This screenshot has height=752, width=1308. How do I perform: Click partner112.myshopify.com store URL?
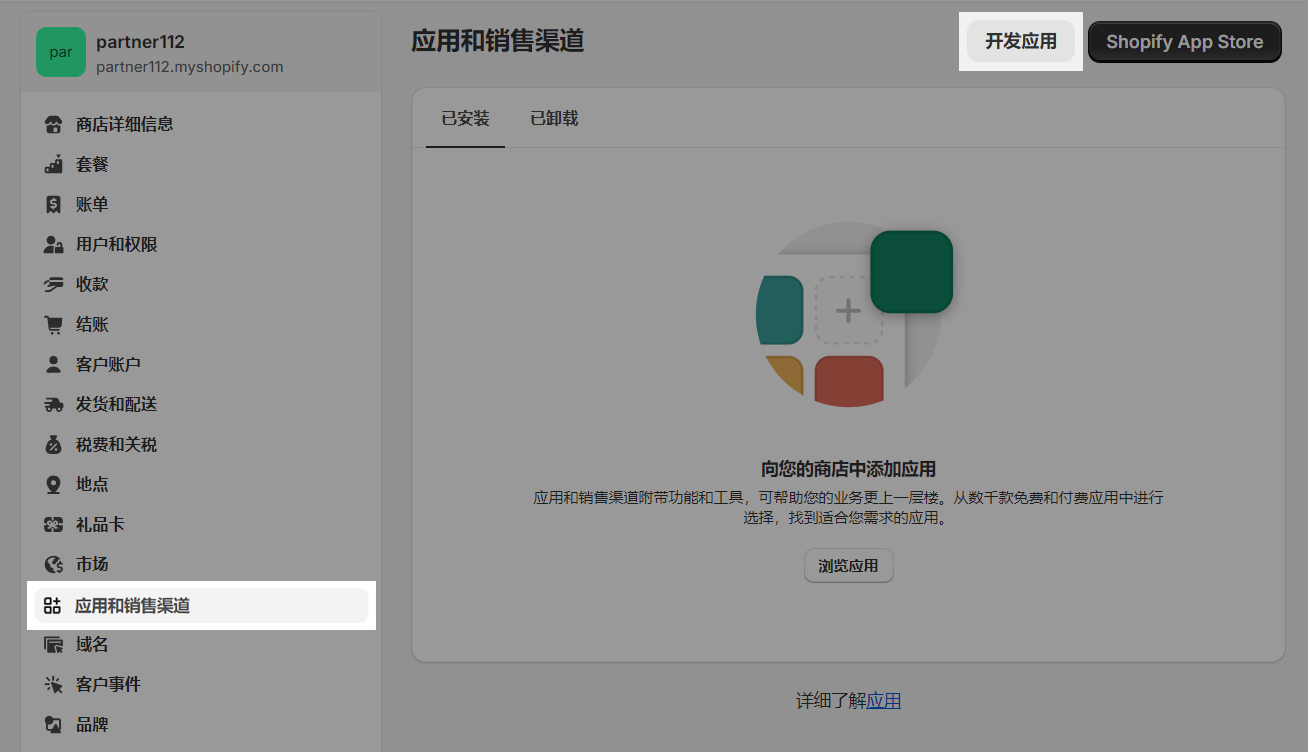tap(190, 67)
